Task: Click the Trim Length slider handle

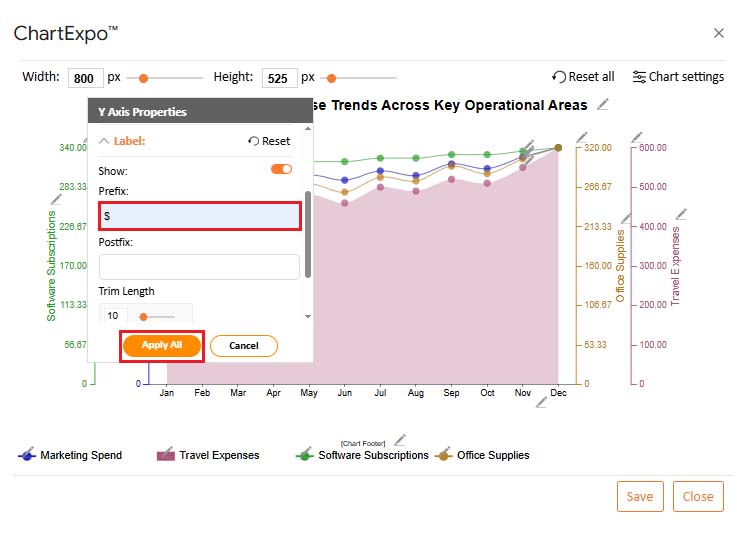Action: [x=143, y=316]
